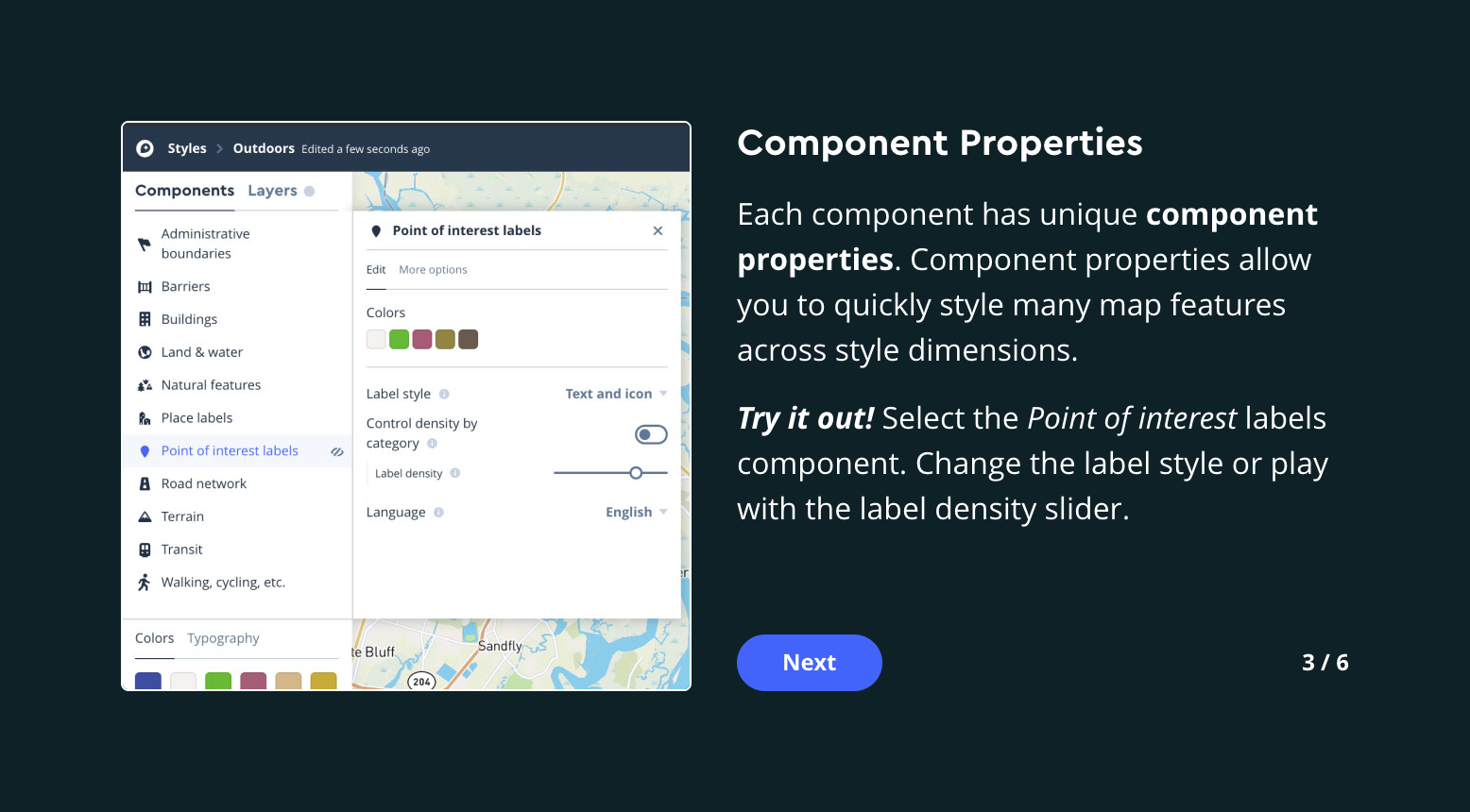The width and height of the screenshot is (1470, 812).
Task: Click the Buildings component icon
Action: click(x=145, y=320)
